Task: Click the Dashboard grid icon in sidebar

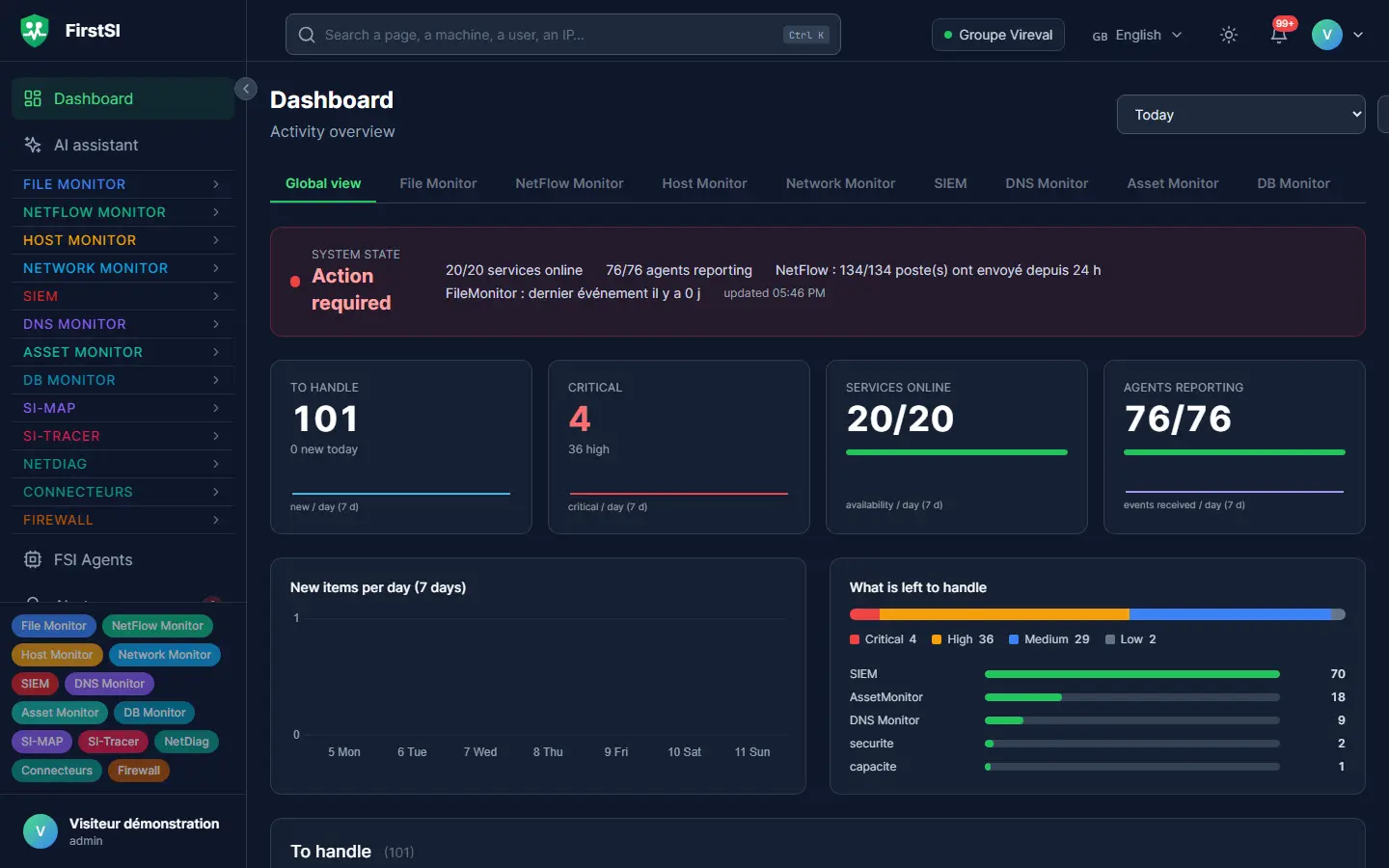Action: (33, 98)
